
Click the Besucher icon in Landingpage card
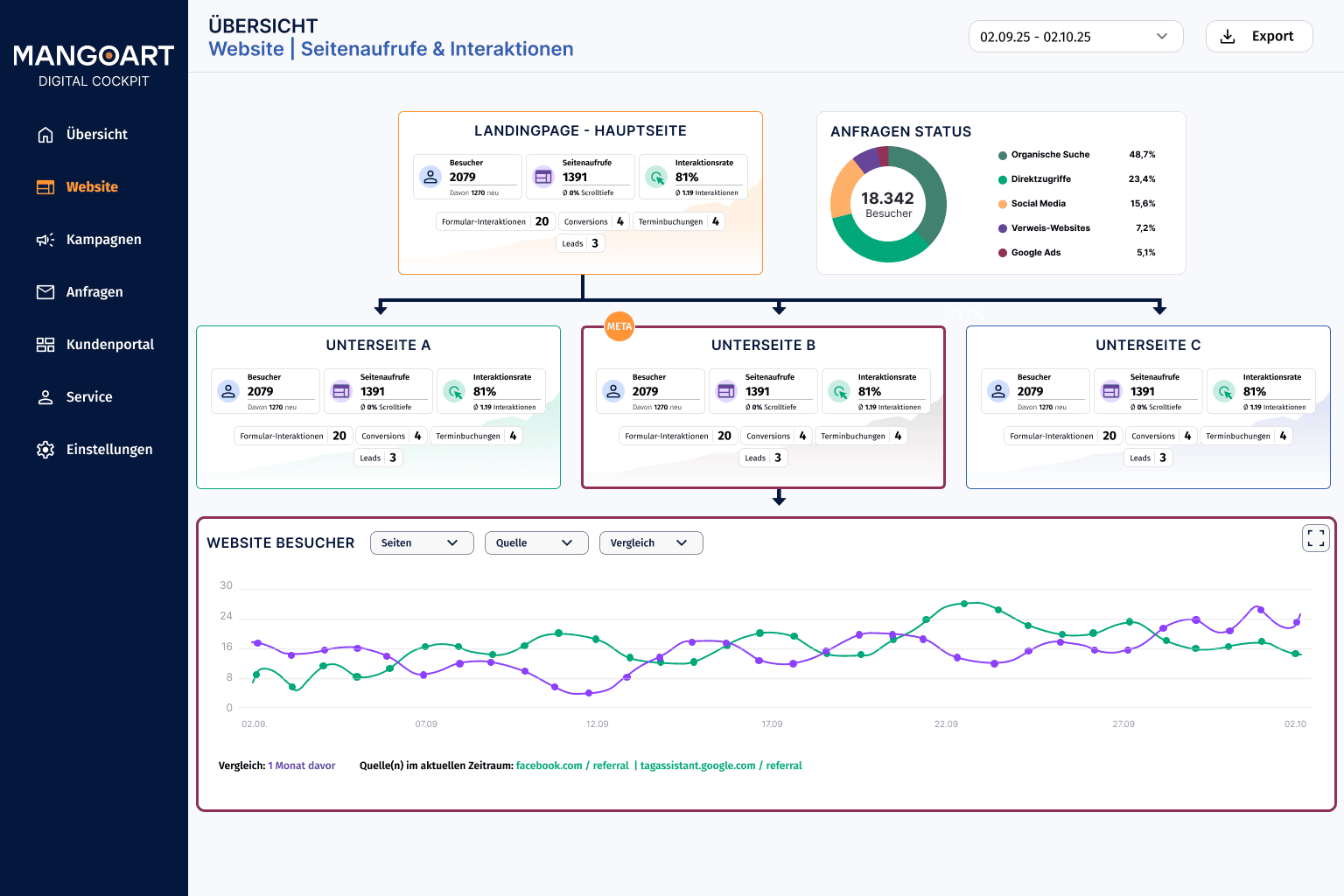click(430, 177)
